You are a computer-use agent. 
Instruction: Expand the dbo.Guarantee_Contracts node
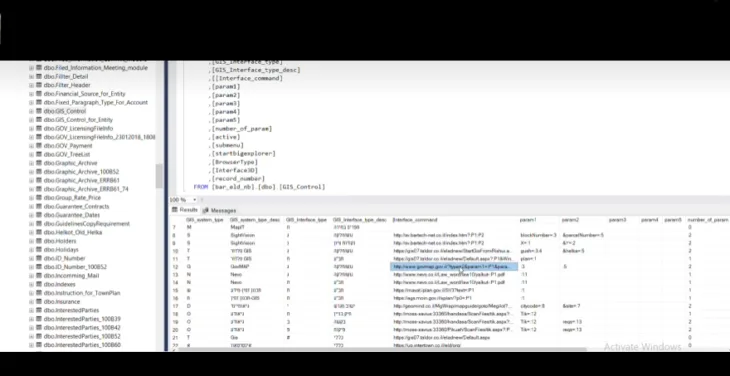(x=31, y=207)
